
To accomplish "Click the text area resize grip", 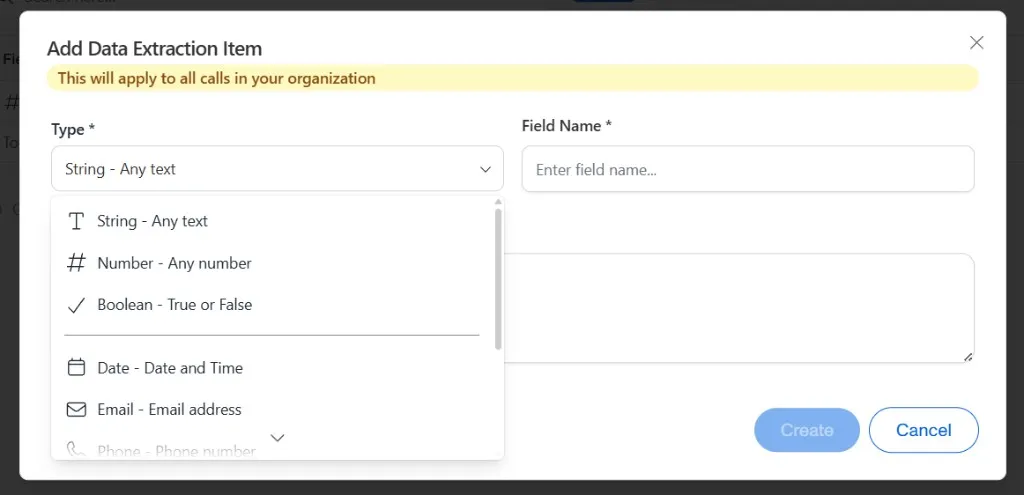I will (968, 357).
